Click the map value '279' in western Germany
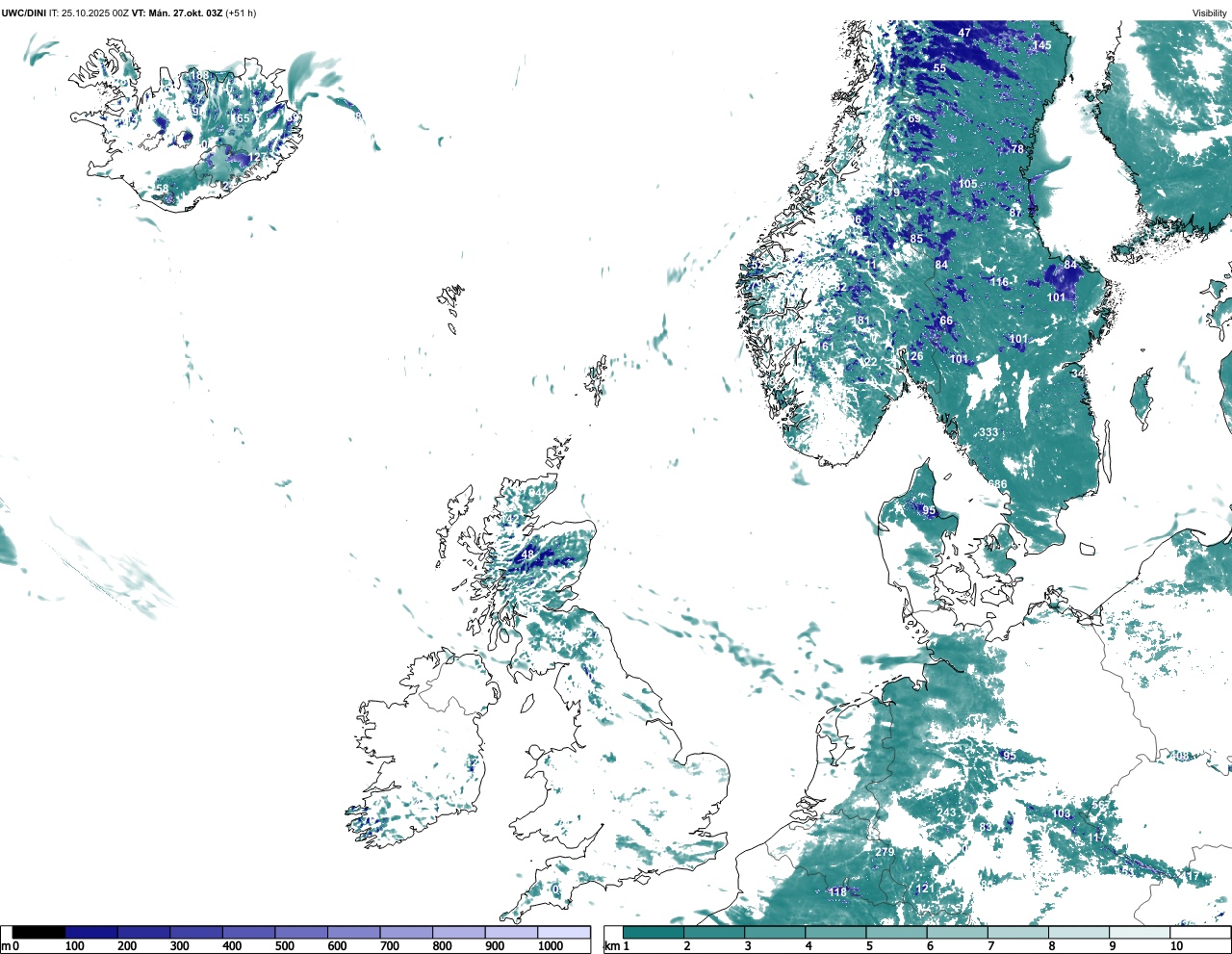Screen dimensions: 1232x954 tap(885, 852)
